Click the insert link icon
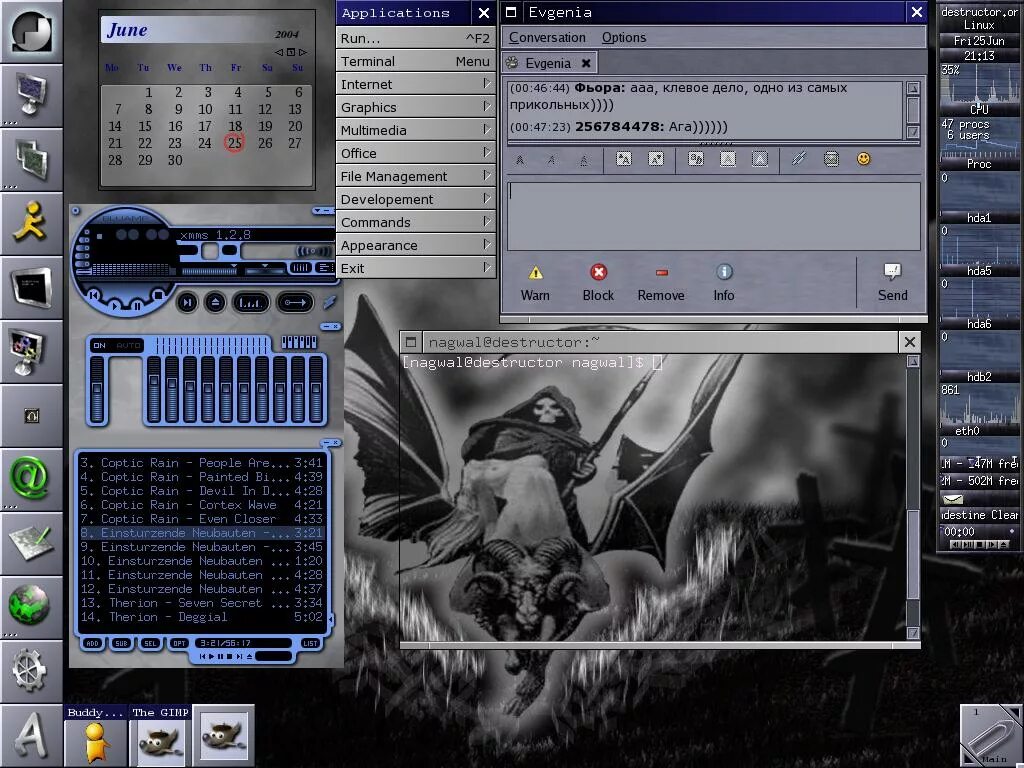The width and height of the screenshot is (1024, 768). point(799,159)
